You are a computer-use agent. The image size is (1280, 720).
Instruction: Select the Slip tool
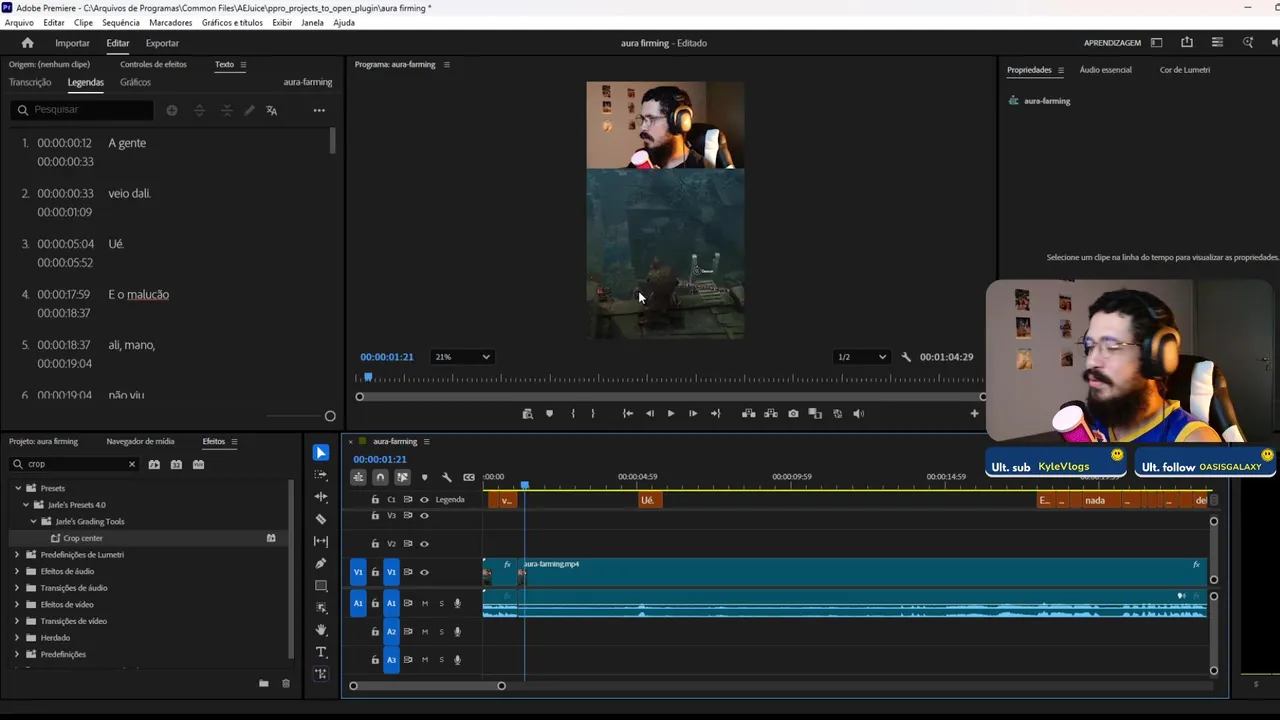coord(321,541)
